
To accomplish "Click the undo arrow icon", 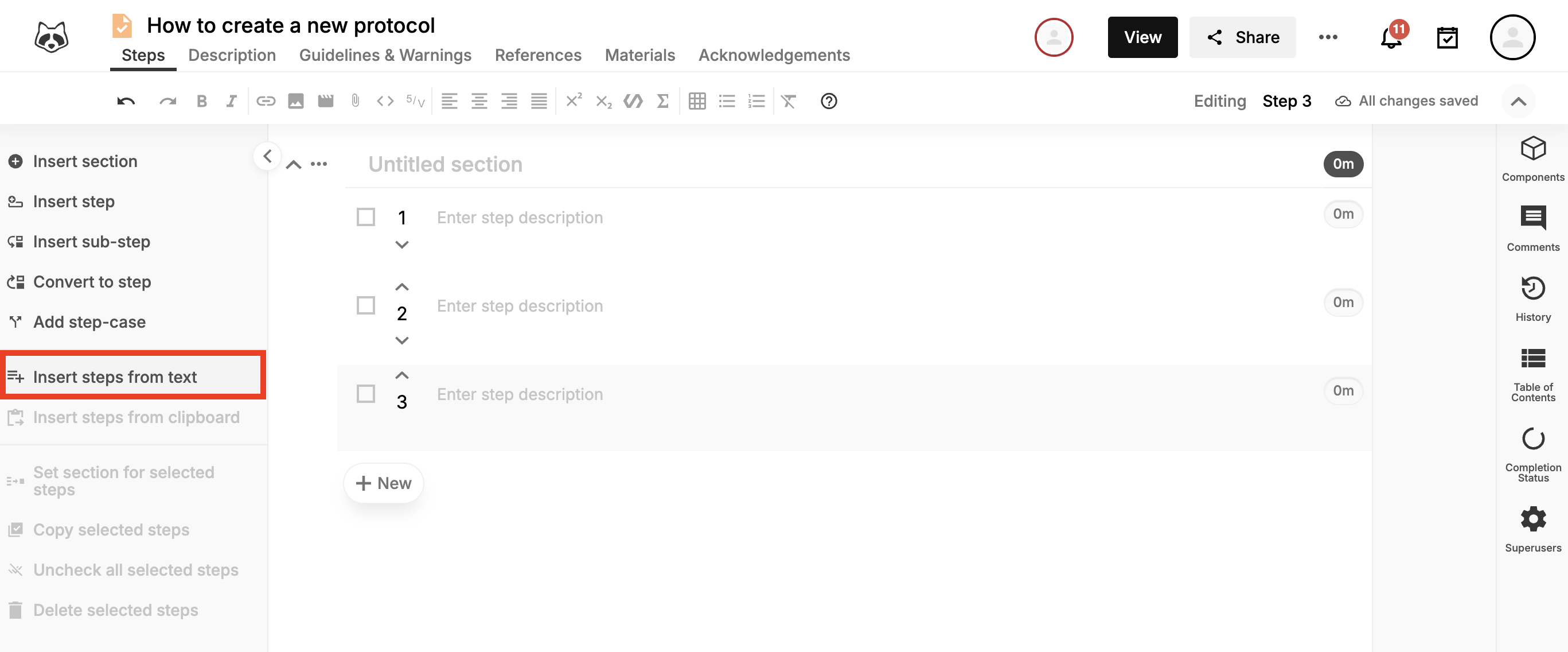I will tap(126, 101).
